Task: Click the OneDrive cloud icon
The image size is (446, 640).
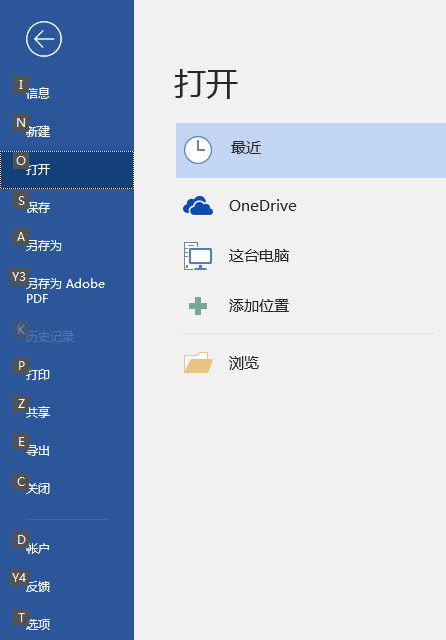Action: pyautogui.click(x=198, y=206)
